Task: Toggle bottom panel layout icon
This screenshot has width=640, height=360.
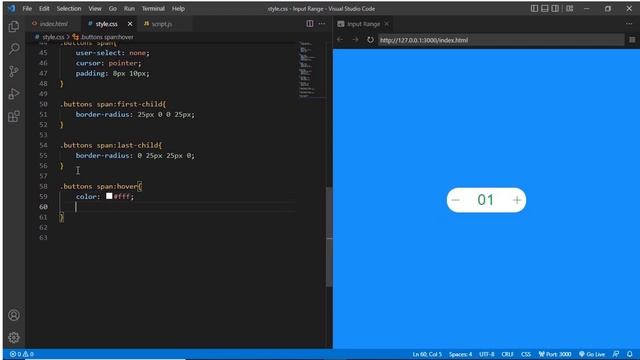Action: 544,8
